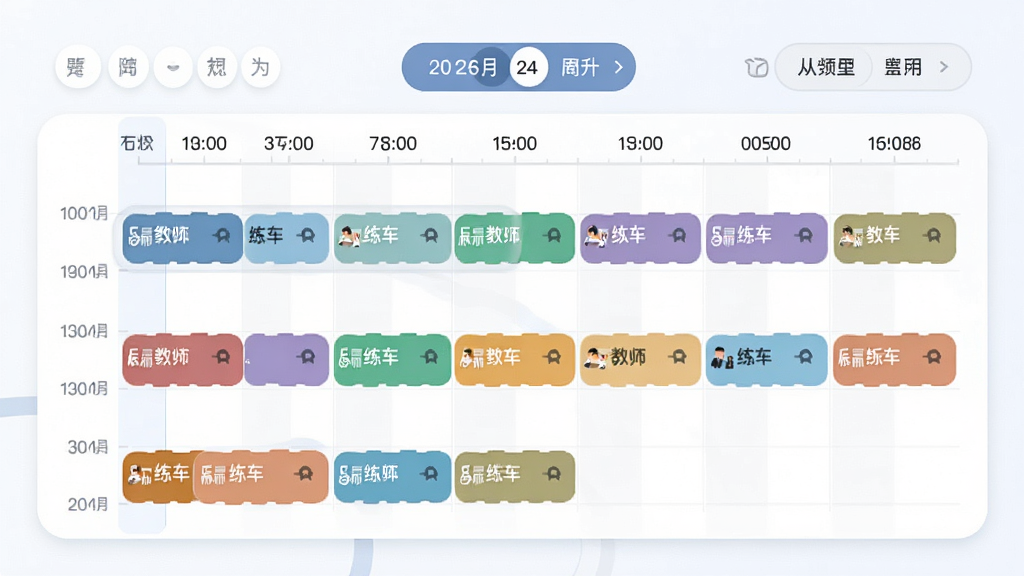This screenshot has height=576, width=1024.
Task: Click badge icon on bottom-row peach 练车 card
Action: [304, 473]
